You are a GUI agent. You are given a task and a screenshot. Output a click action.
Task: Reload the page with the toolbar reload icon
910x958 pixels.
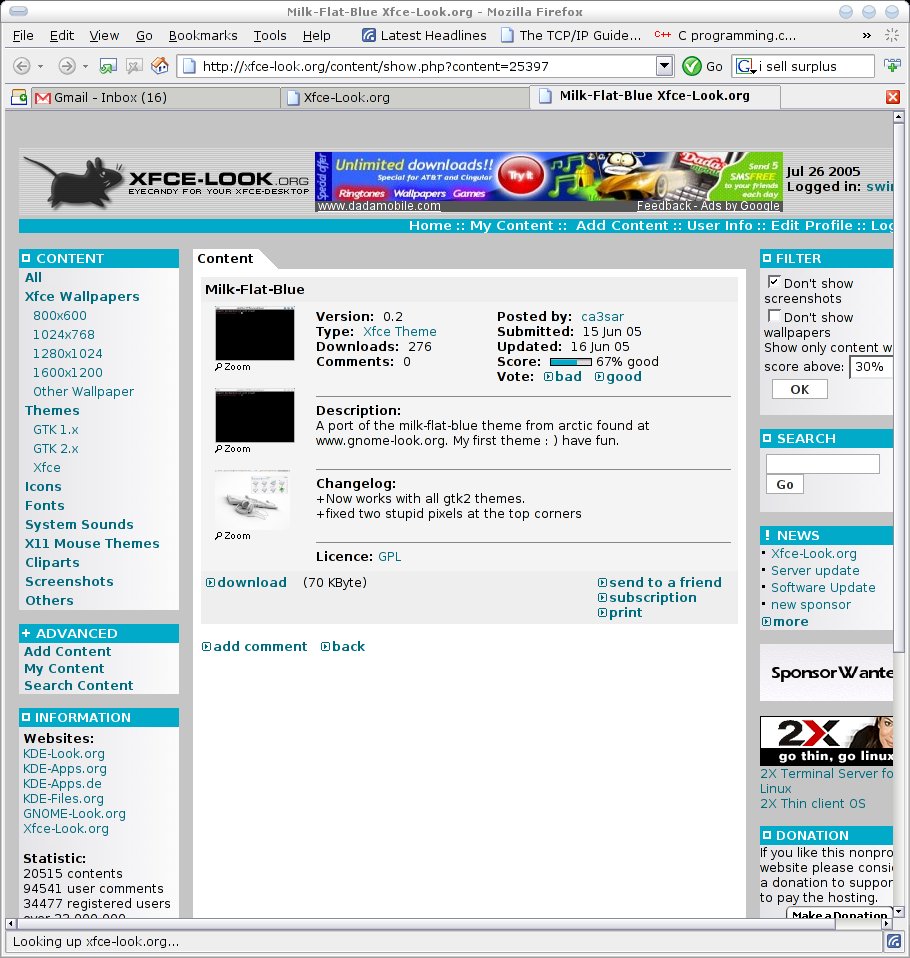(x=108, y=66)
